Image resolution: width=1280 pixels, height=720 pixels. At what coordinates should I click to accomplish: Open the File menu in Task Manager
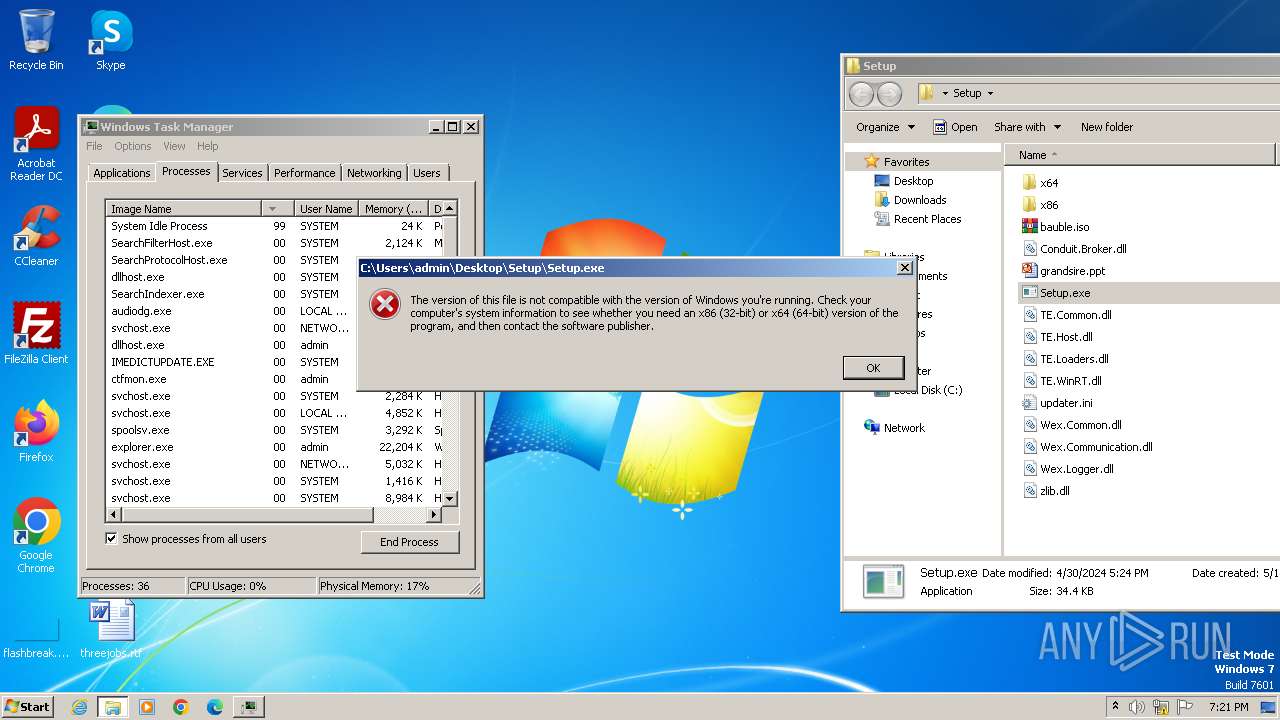click(94, 146)
